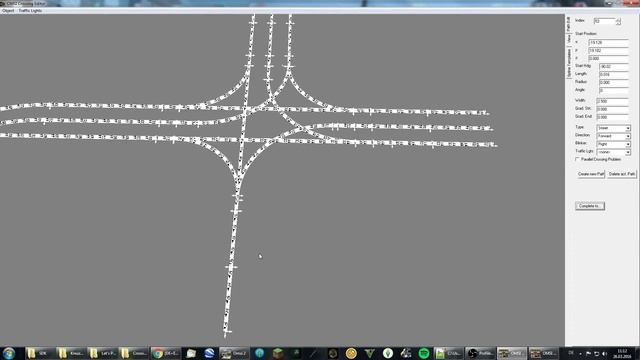Expand the Blinker dropdown
Screen dimensions: 640x360
point(628,144)
